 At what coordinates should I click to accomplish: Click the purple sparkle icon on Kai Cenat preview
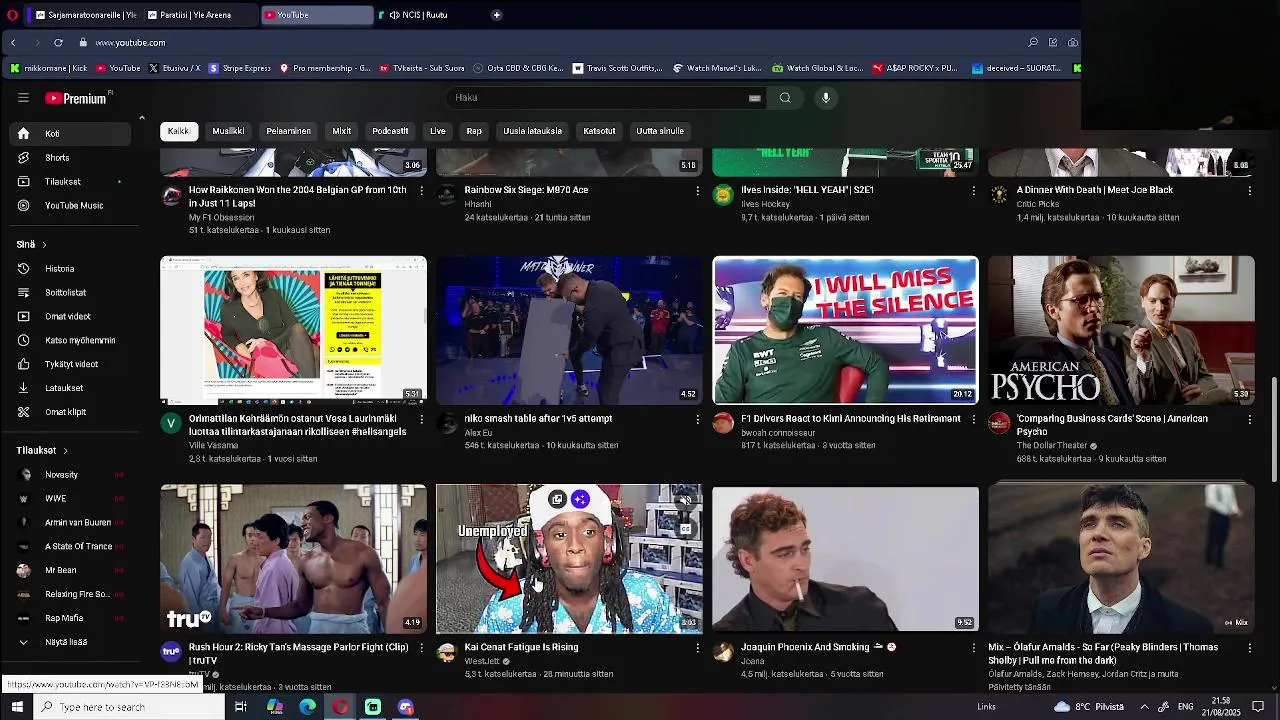[580, 499]
